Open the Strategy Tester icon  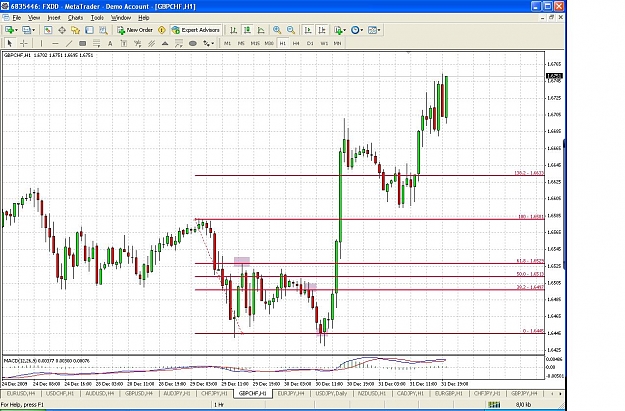103,30
